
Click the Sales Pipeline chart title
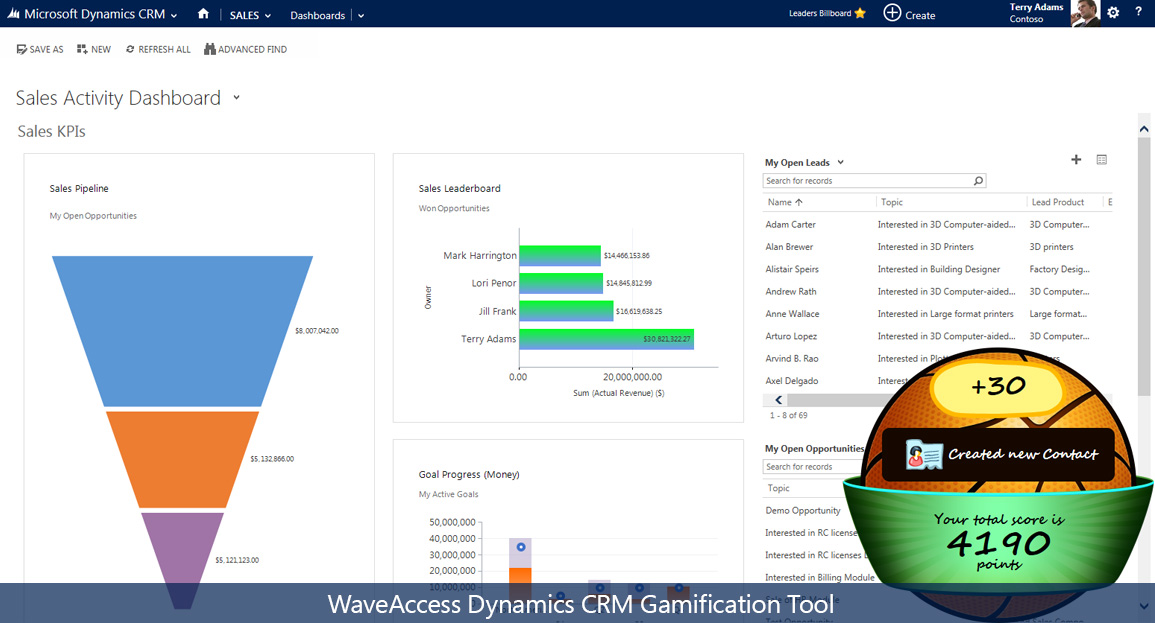pyautogui.click(x=79, y=189)
